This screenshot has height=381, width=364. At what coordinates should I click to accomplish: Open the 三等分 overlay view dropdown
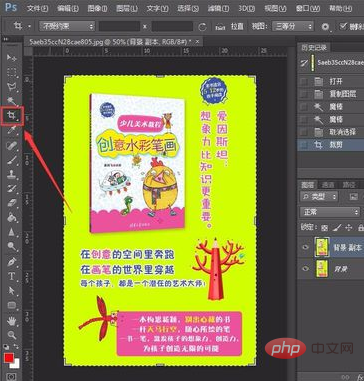pos(293,26)
